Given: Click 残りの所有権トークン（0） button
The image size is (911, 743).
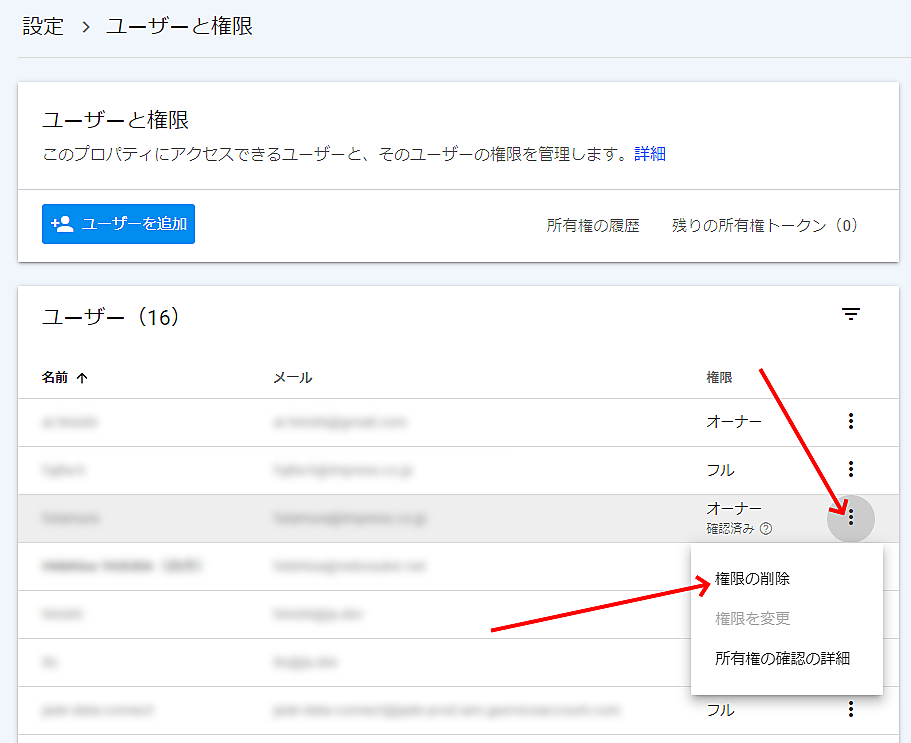Looking at the screenshot, I should (765, 225).
